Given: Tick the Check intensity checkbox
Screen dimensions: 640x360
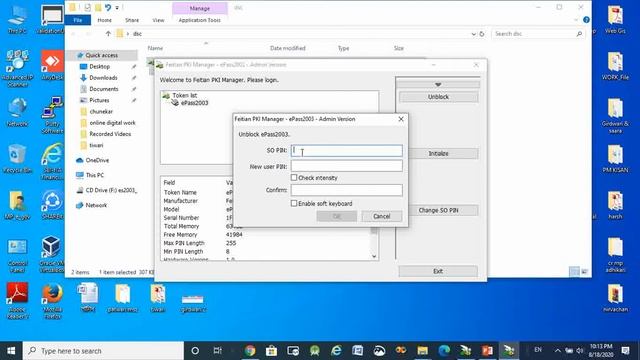Looking at the screenshot, I should tap(294, 178).
